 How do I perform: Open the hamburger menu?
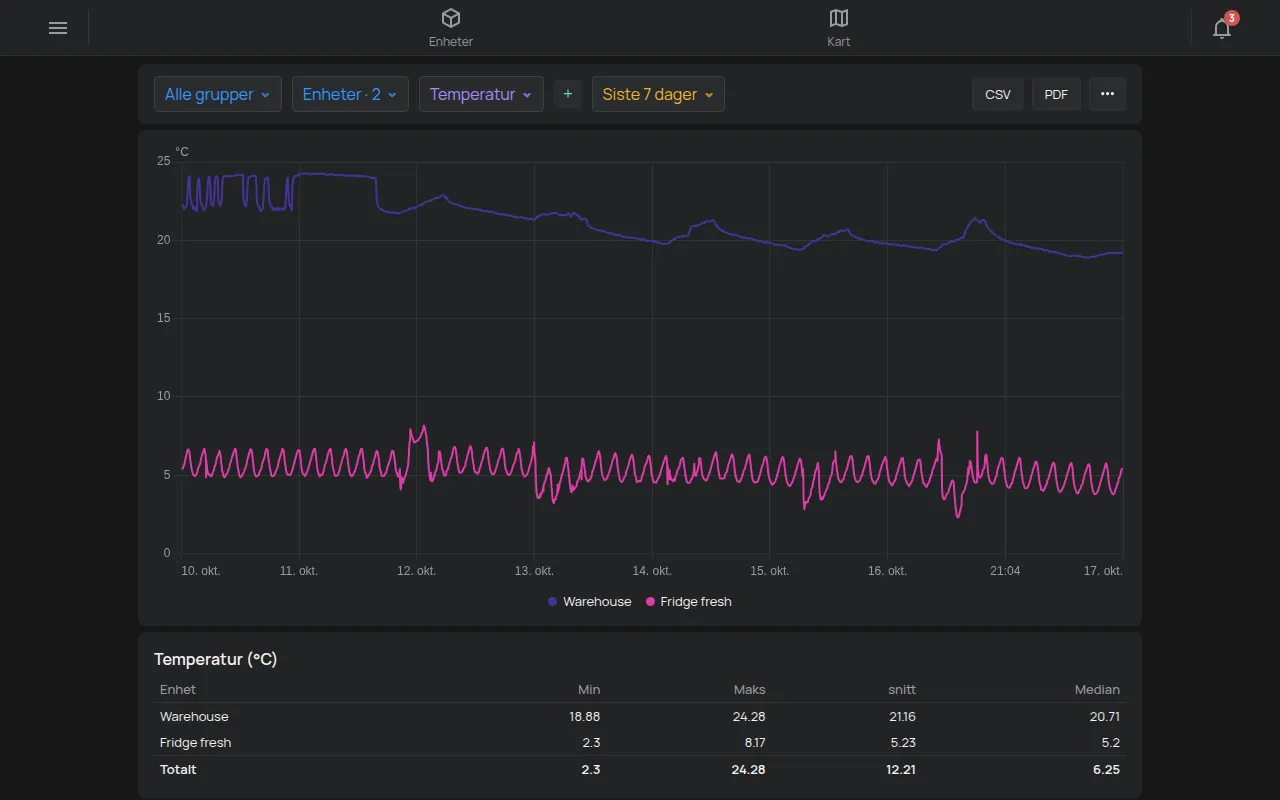click(58, 28)
